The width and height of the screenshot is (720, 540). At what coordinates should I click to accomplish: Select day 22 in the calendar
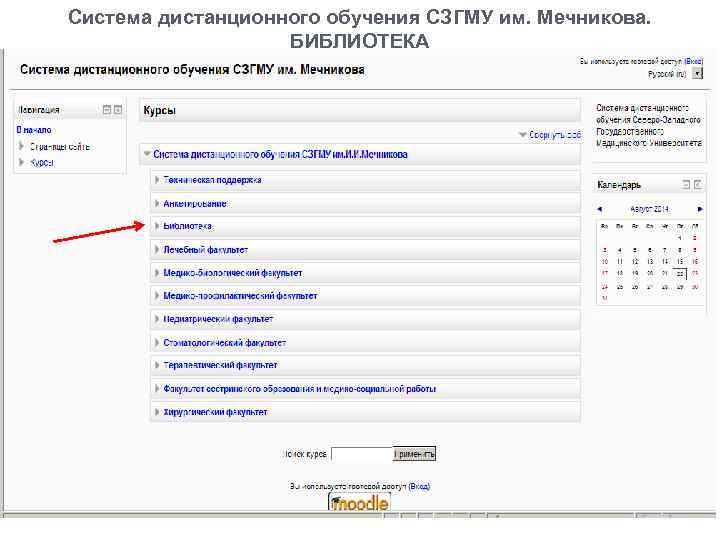(x=680, y=274)
